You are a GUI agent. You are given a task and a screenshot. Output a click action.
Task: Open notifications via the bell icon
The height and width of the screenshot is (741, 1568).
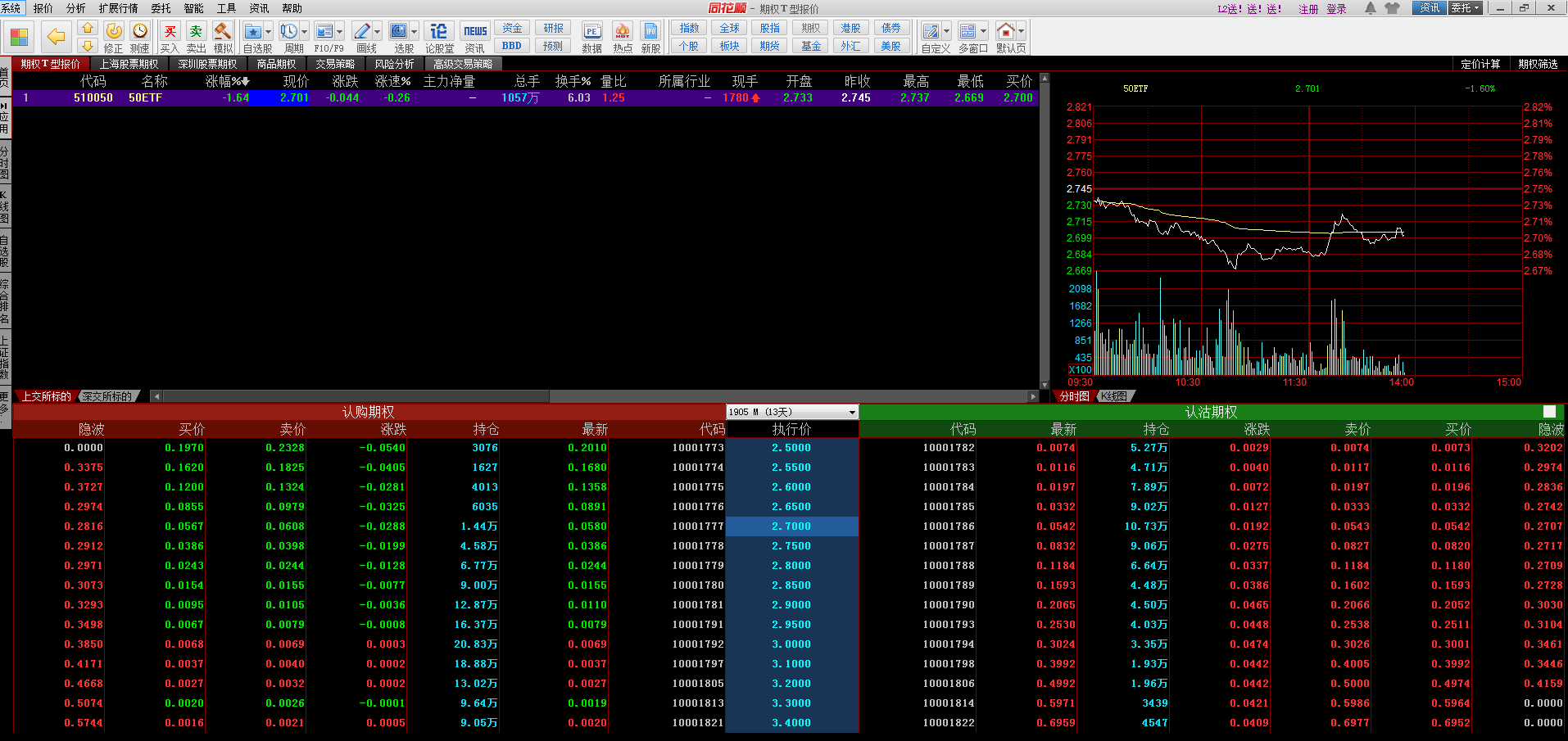[1370, 8]
